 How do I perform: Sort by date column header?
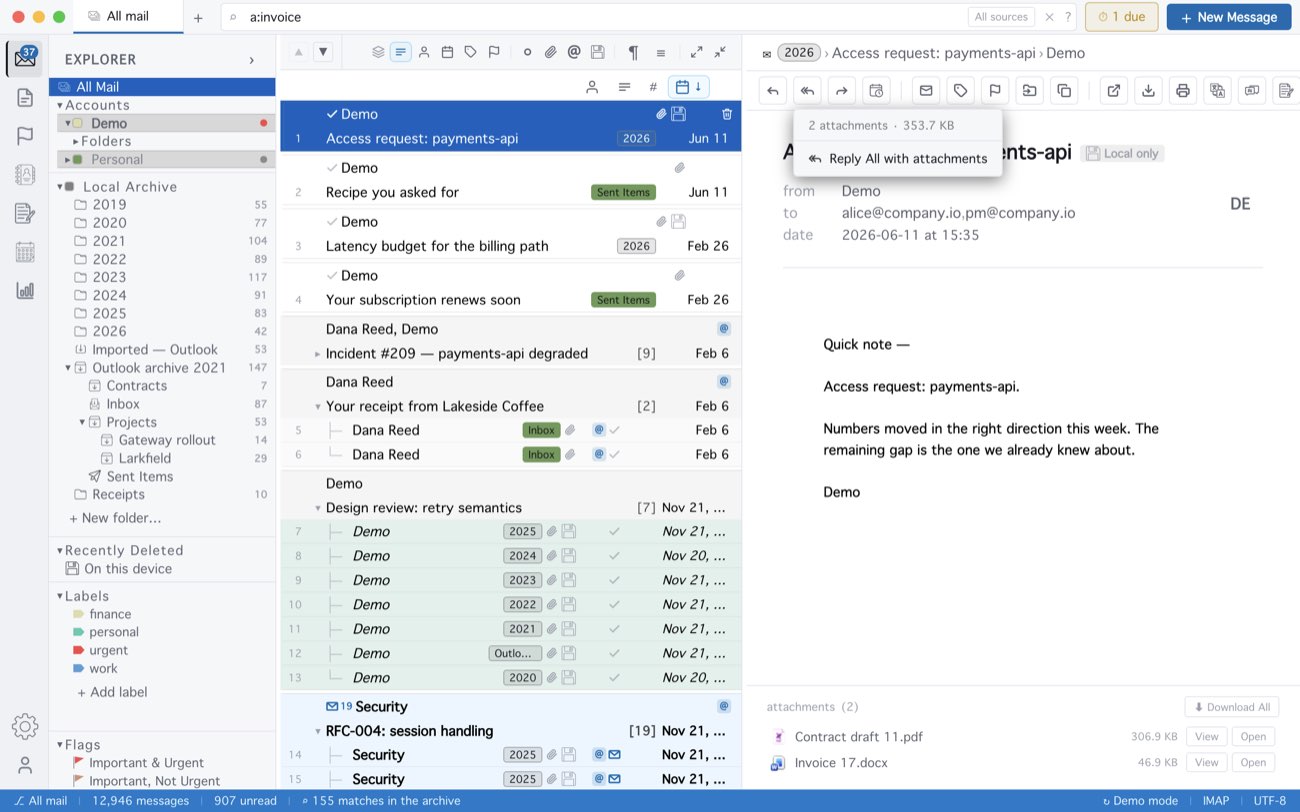coord(688,87)
